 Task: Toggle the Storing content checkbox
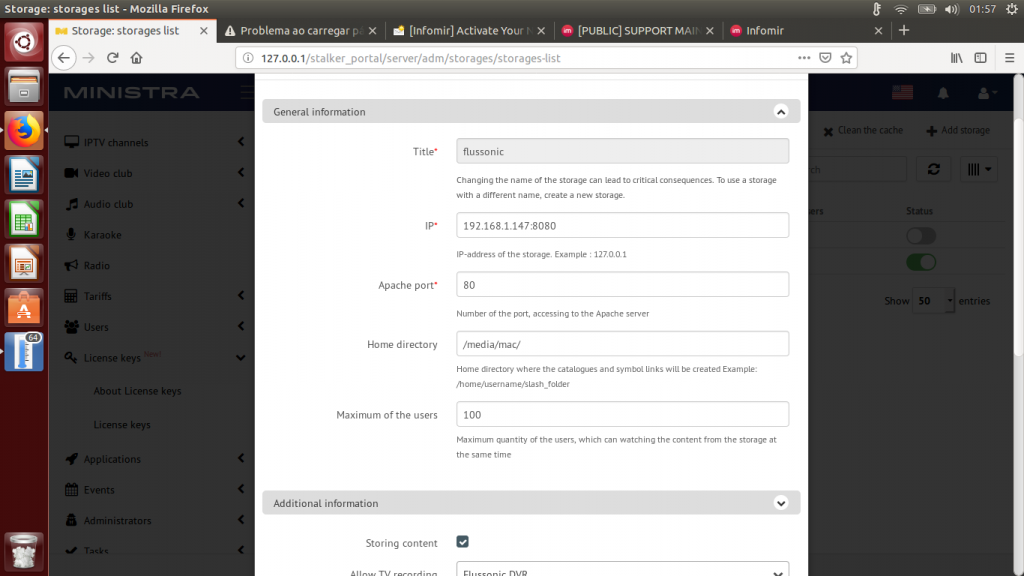click(462, 542)
